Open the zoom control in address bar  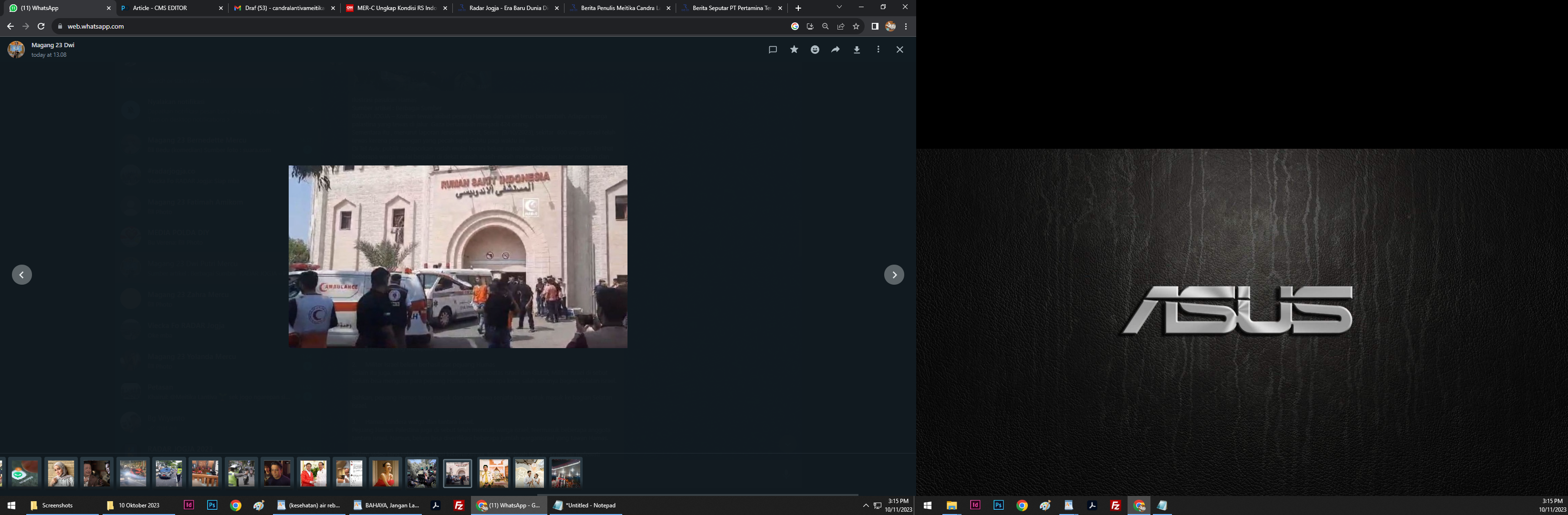tap(826, 26)
